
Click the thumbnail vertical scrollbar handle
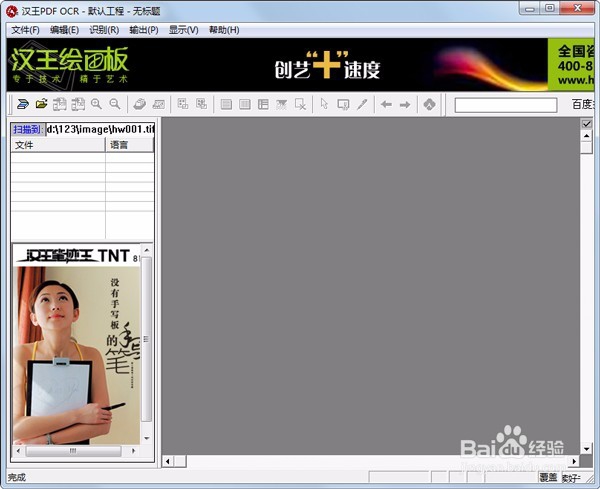pyautogui.click(x=147, y=339)
